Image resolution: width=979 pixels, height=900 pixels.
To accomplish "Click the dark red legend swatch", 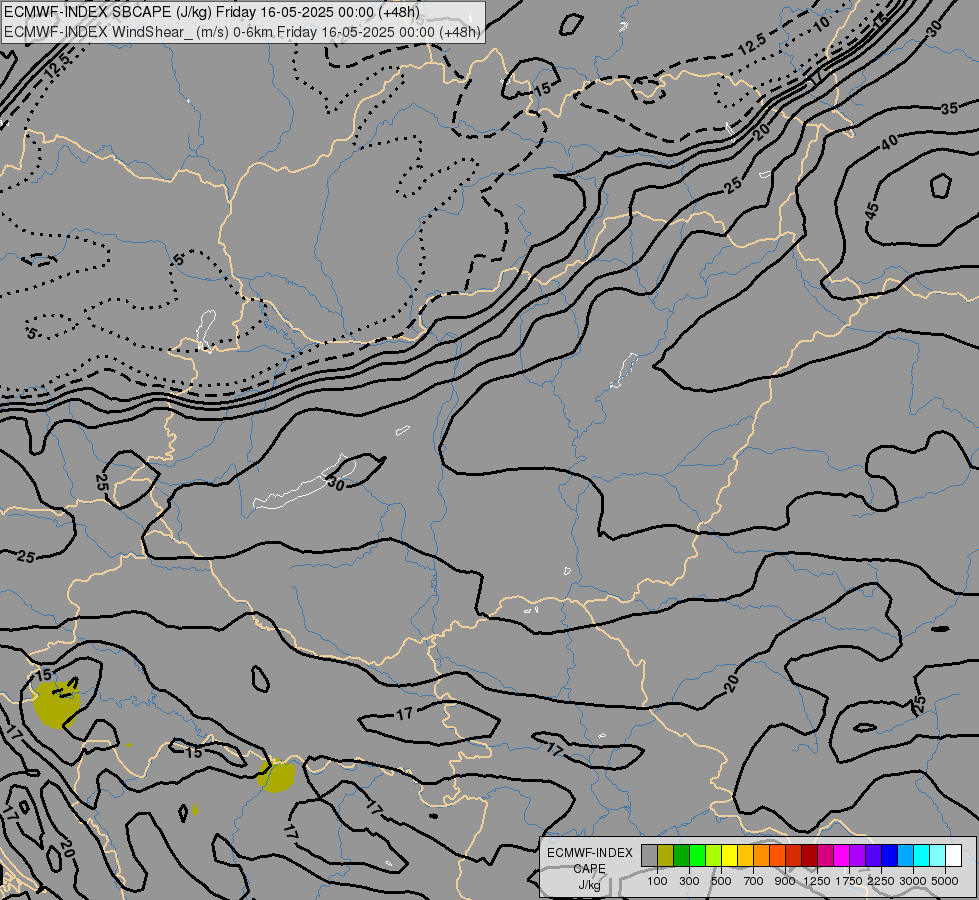I will (809, 856).
